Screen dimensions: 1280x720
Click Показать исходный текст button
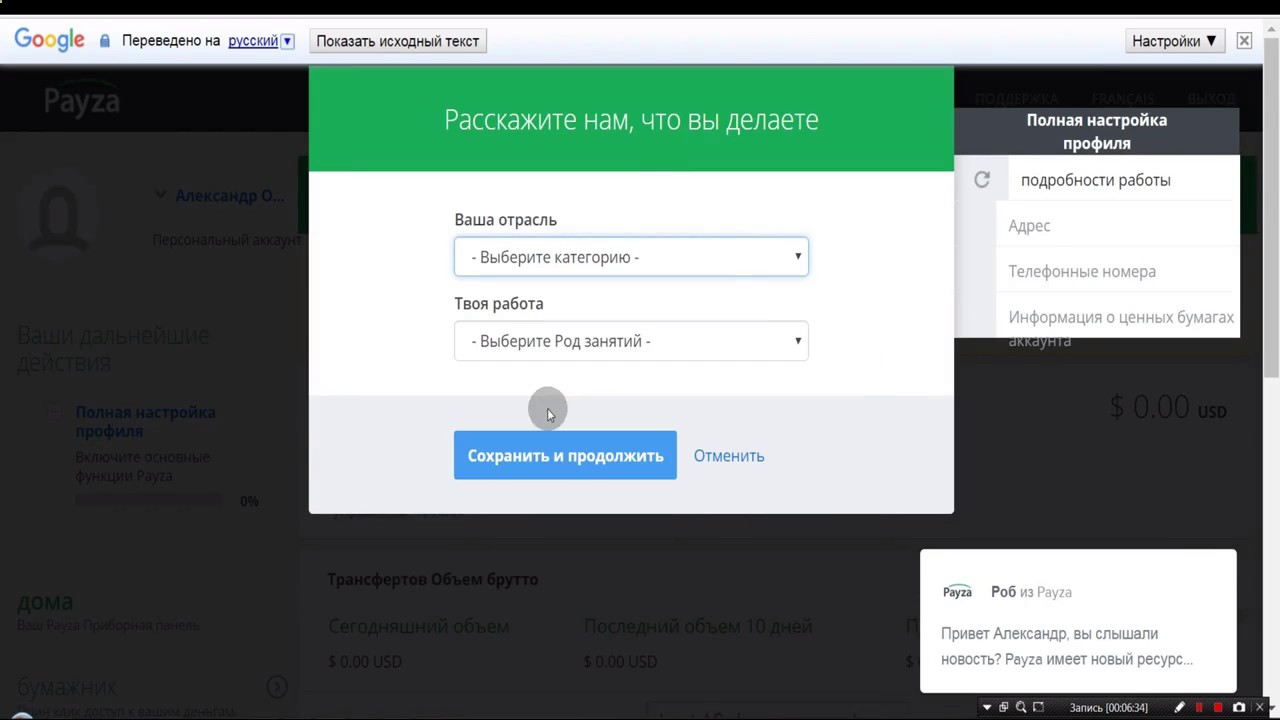tap(398, 41)
